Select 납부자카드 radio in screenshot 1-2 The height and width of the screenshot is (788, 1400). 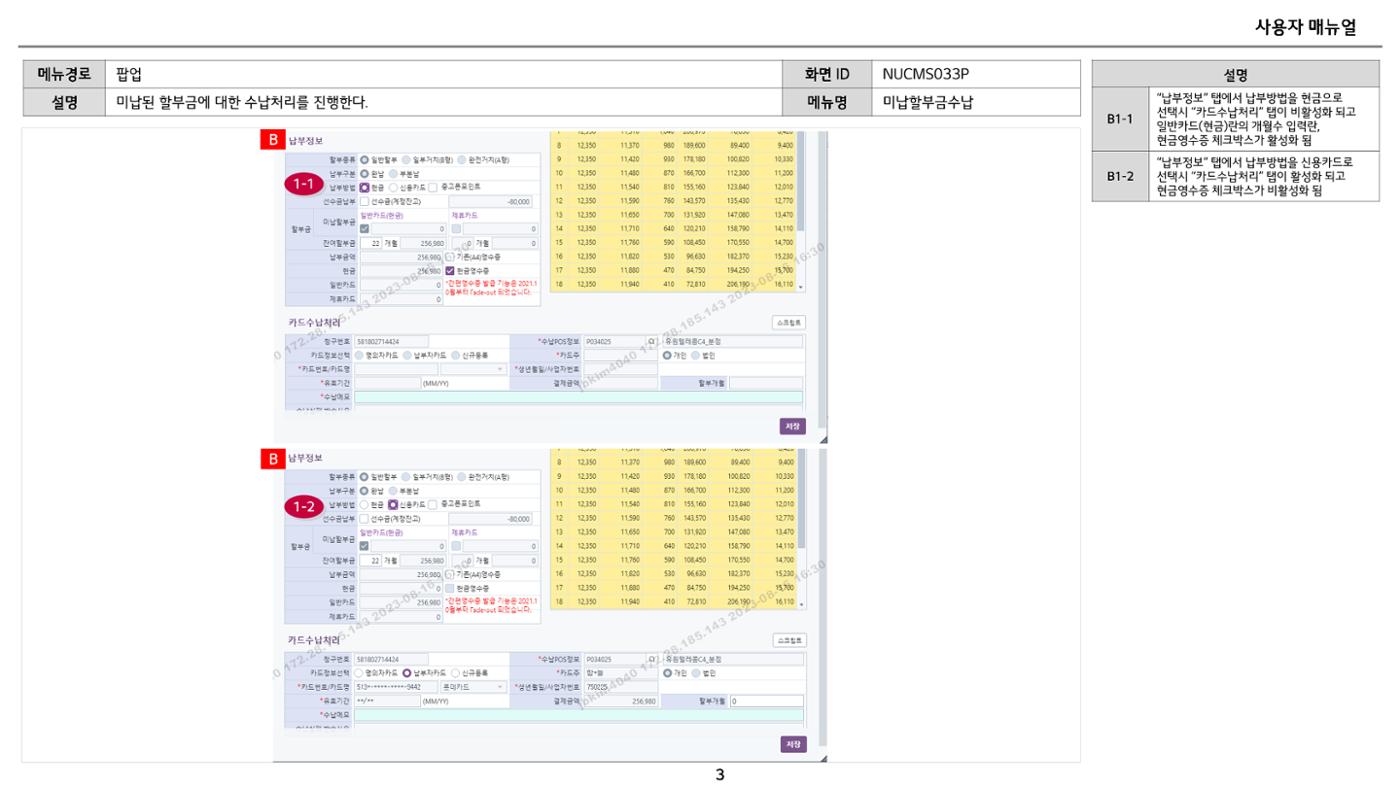[407, 674]
